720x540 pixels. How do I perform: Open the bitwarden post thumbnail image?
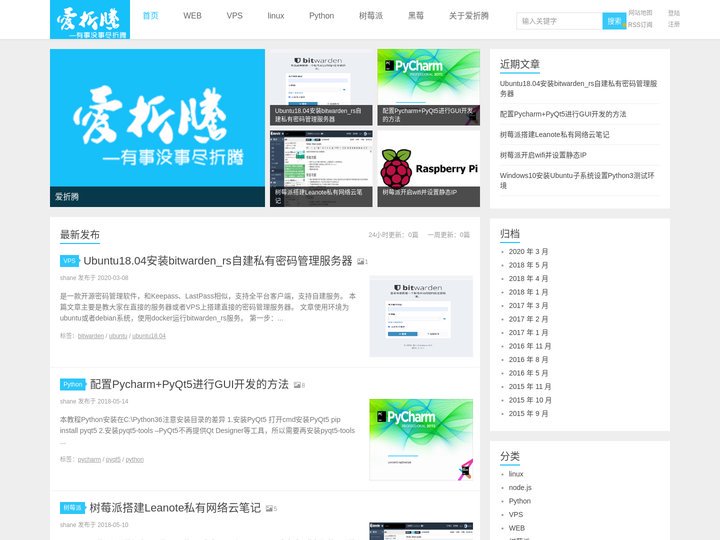click(x=421, y=316)
